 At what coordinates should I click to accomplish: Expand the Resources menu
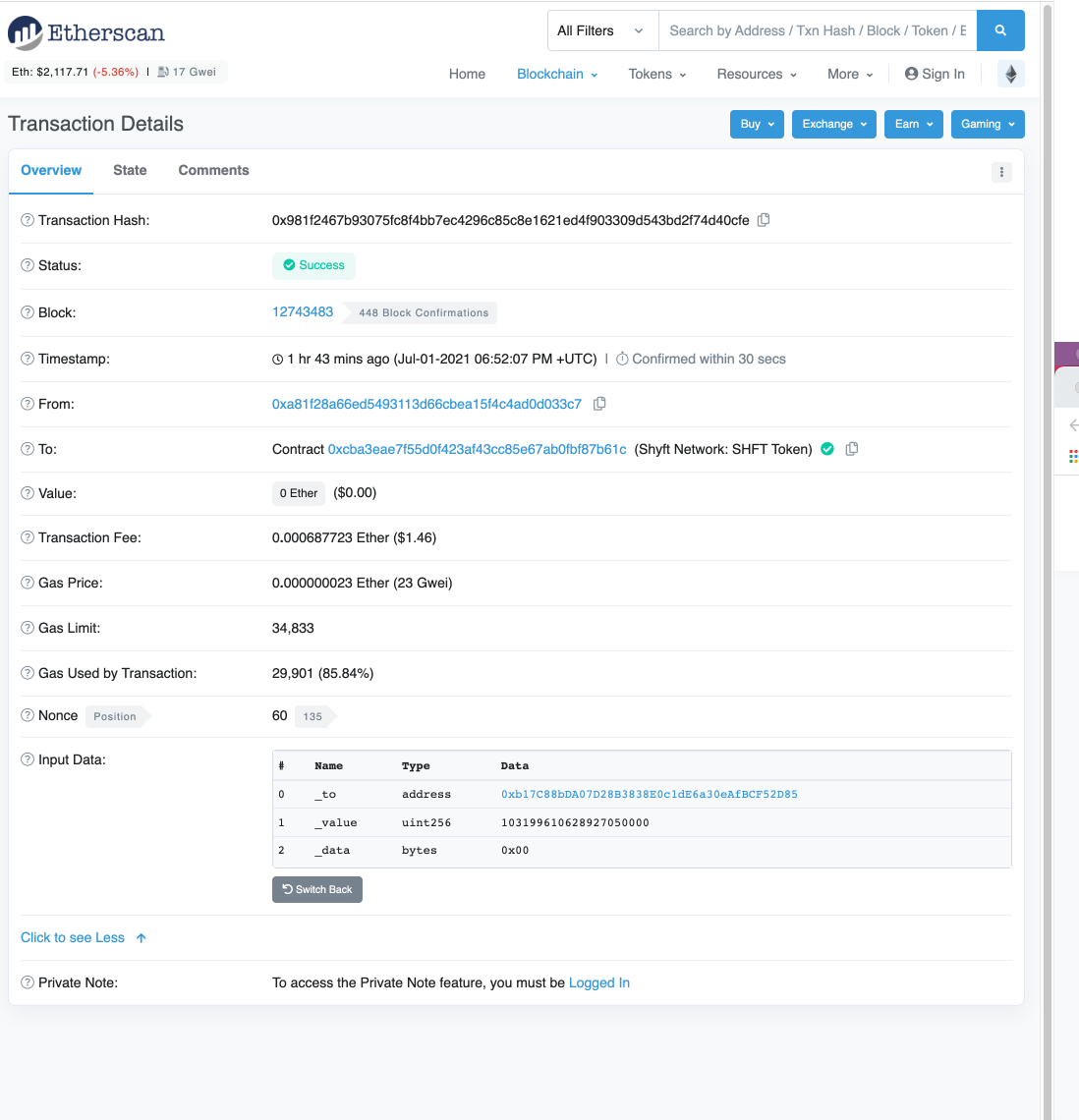(757, 75)
